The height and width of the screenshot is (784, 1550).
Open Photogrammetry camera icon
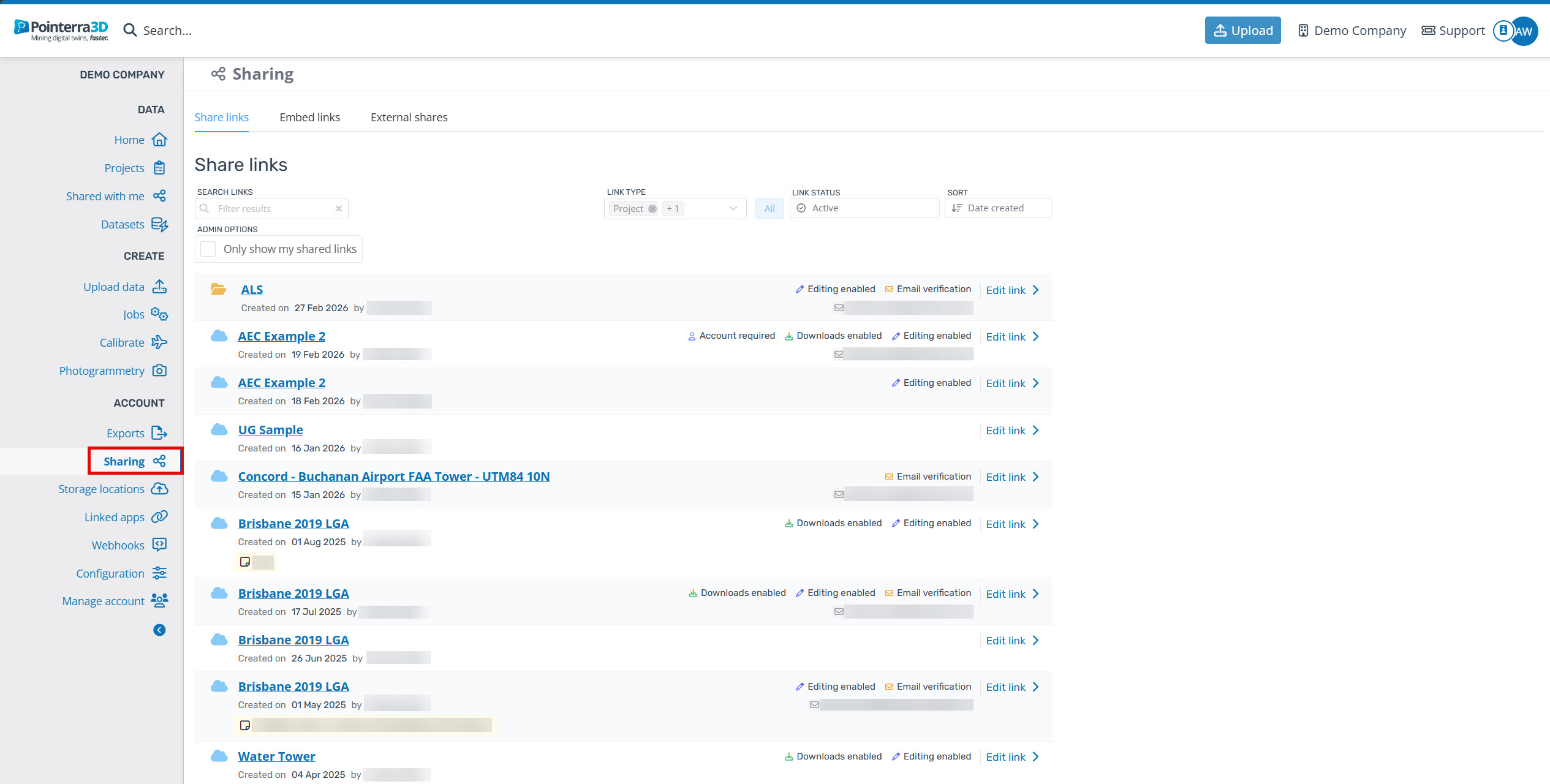pos(159,371)
